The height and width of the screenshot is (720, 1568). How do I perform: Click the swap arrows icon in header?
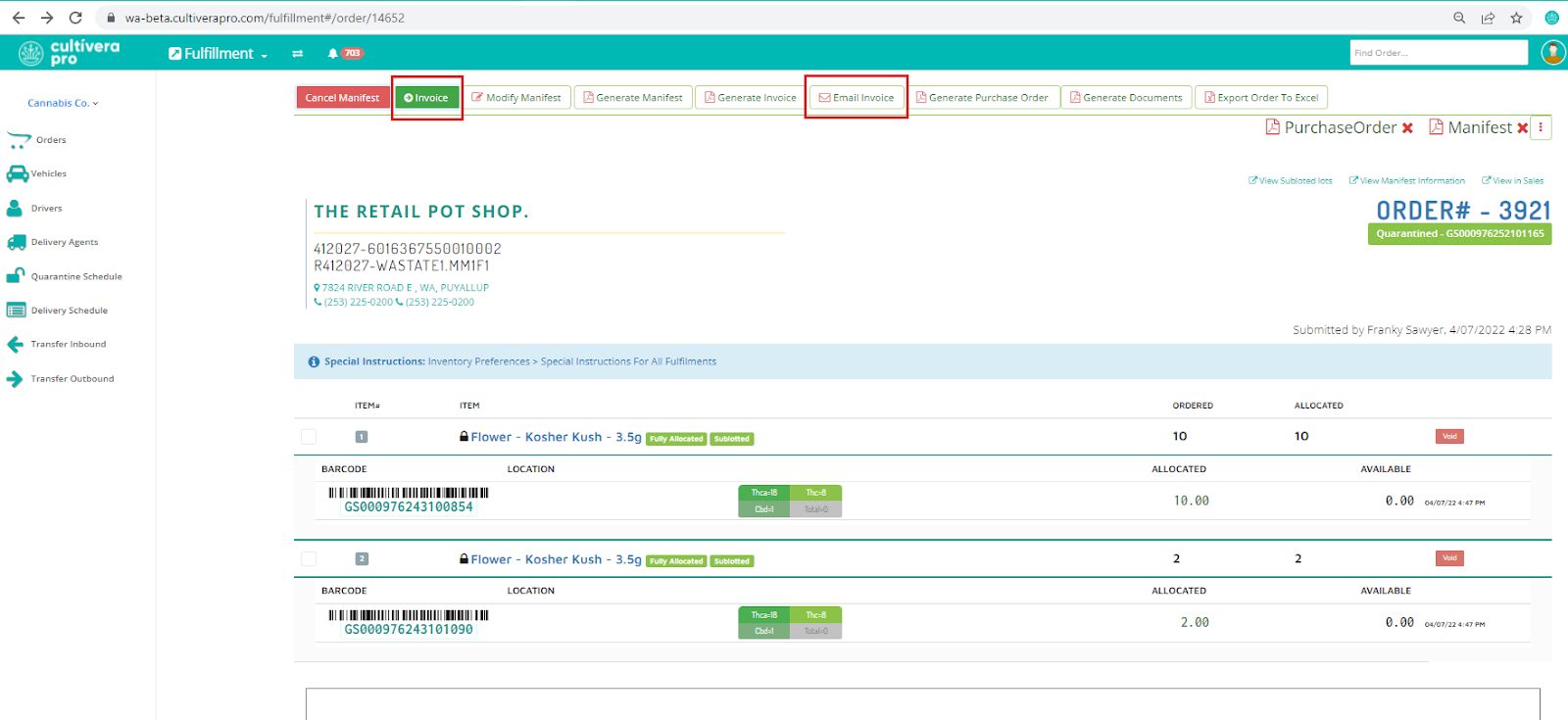[297, 54]
